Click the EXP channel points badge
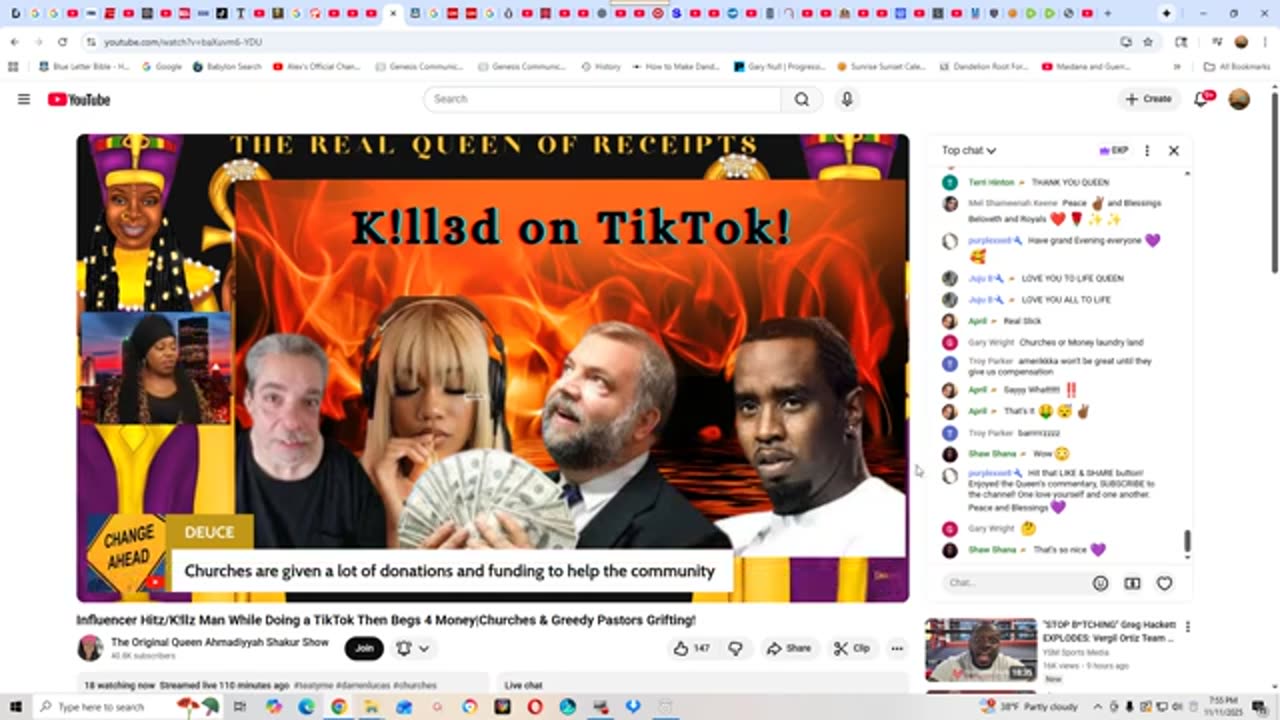Viewport: 1280px width, 720px height. click(x=1113, y=150)
